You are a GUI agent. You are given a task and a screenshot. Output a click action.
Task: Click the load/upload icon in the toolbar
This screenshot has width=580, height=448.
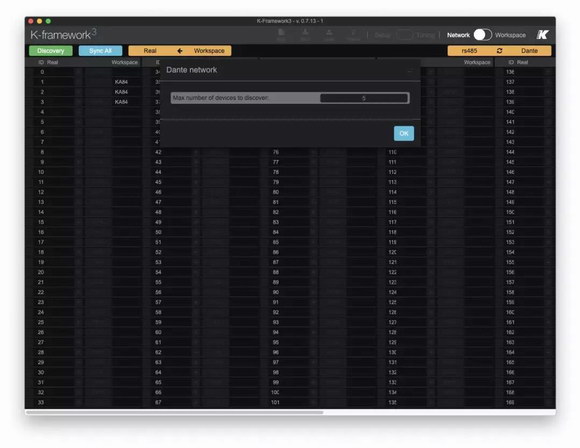(x=329, y=34)
